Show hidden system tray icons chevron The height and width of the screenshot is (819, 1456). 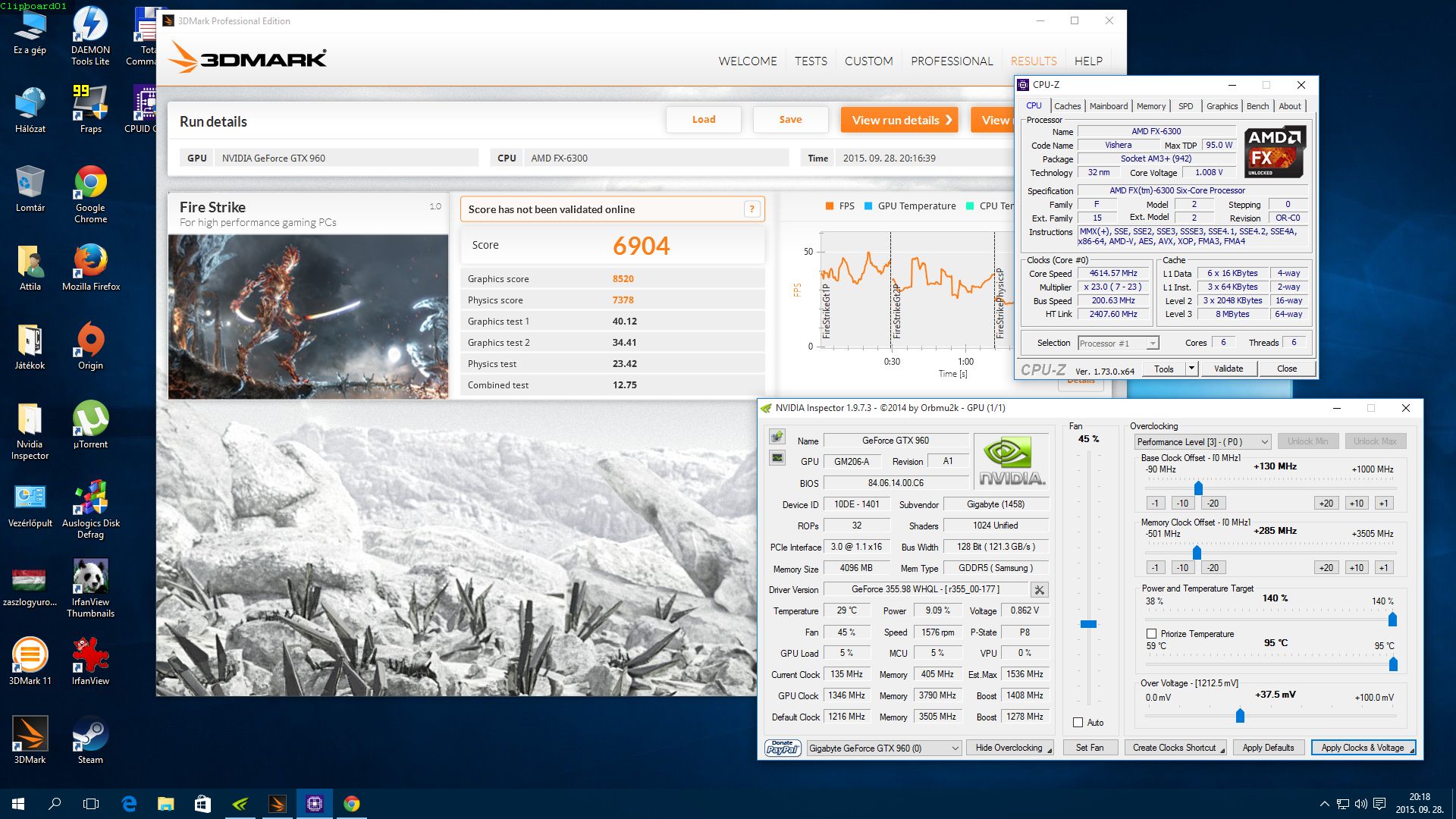point(1324,804)
